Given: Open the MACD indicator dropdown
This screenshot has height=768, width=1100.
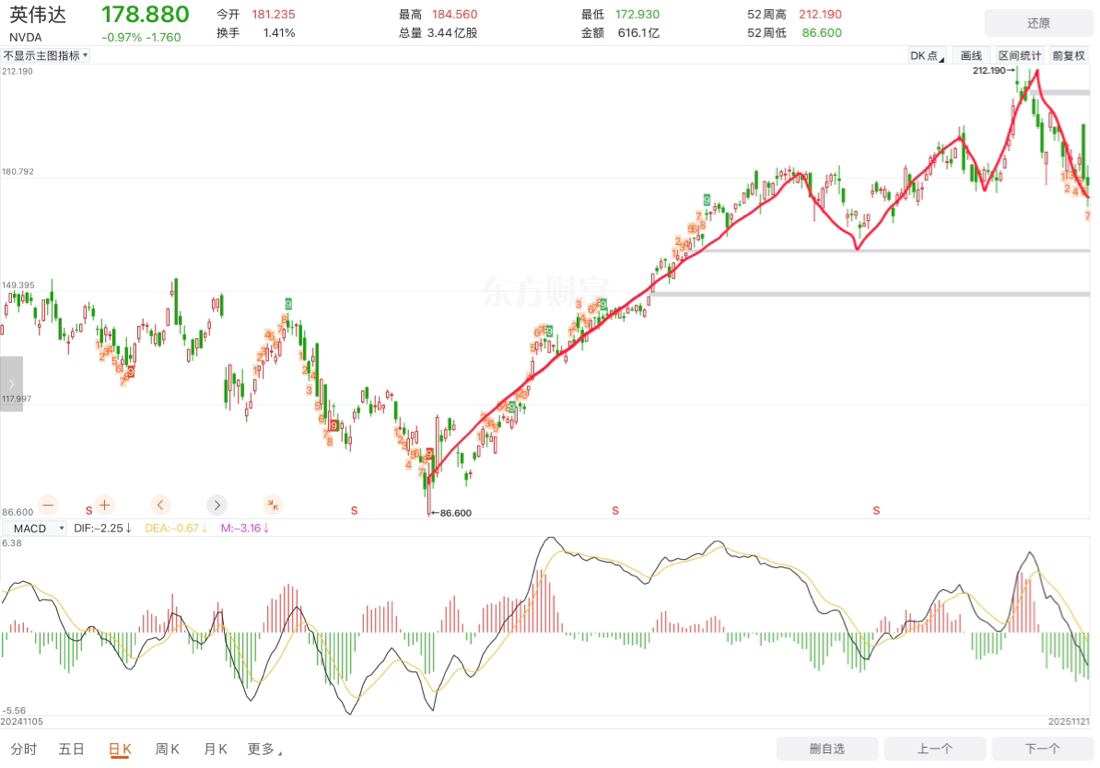Looking at the screenshot, I should point(35,528).
